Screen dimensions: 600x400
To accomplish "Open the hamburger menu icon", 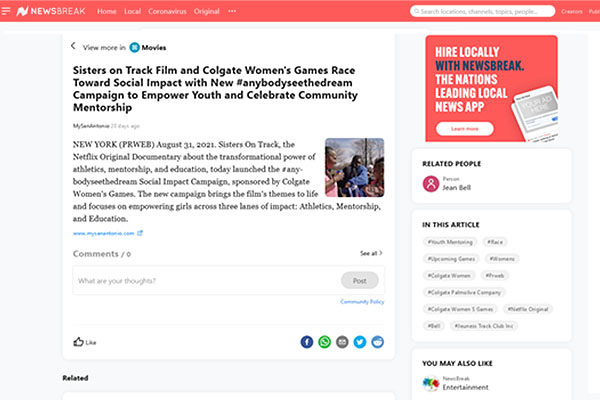I will click(5, 11).
